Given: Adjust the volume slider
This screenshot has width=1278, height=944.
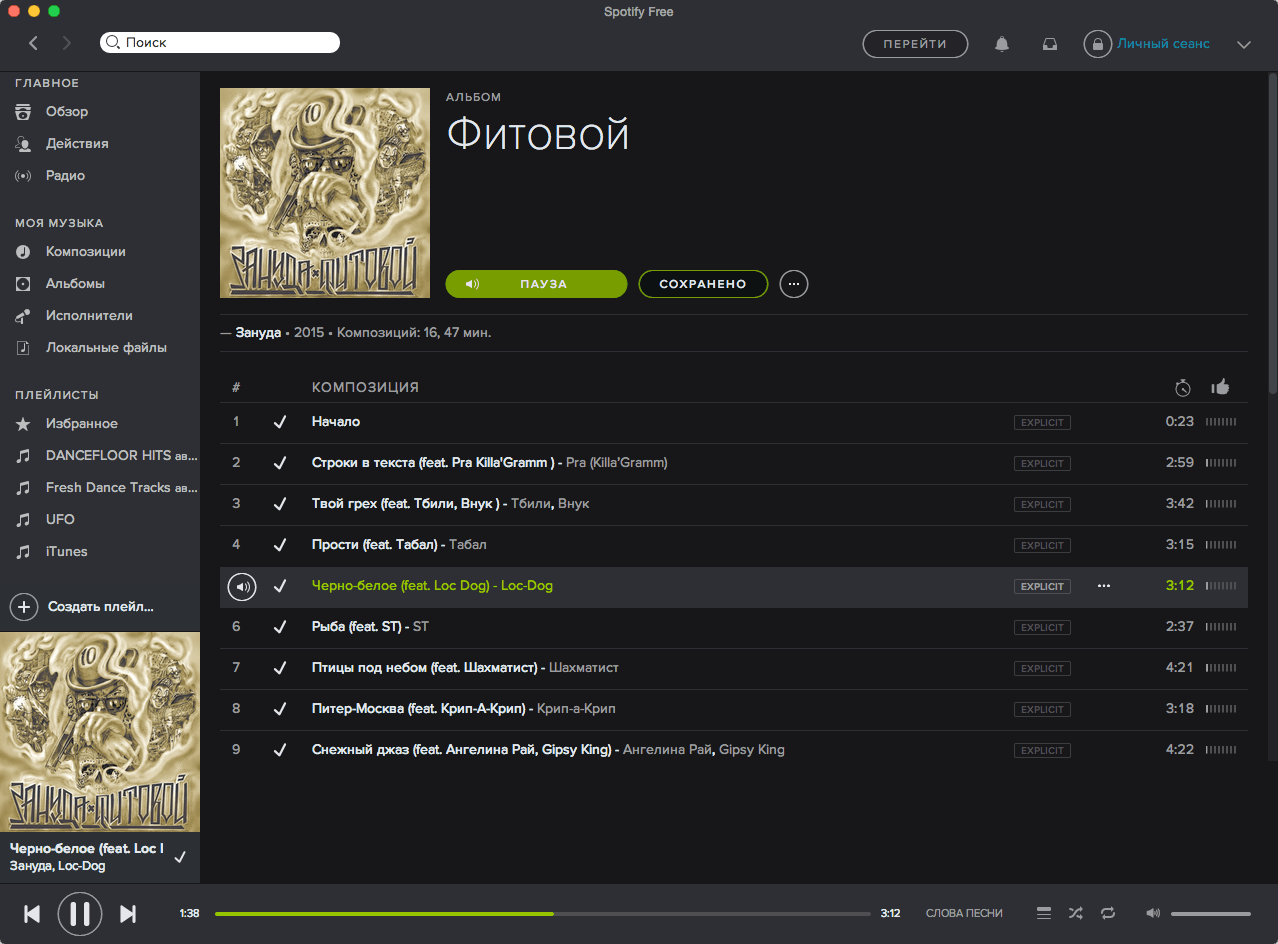Looking at the screenshot, I should tap(1211, 913).
